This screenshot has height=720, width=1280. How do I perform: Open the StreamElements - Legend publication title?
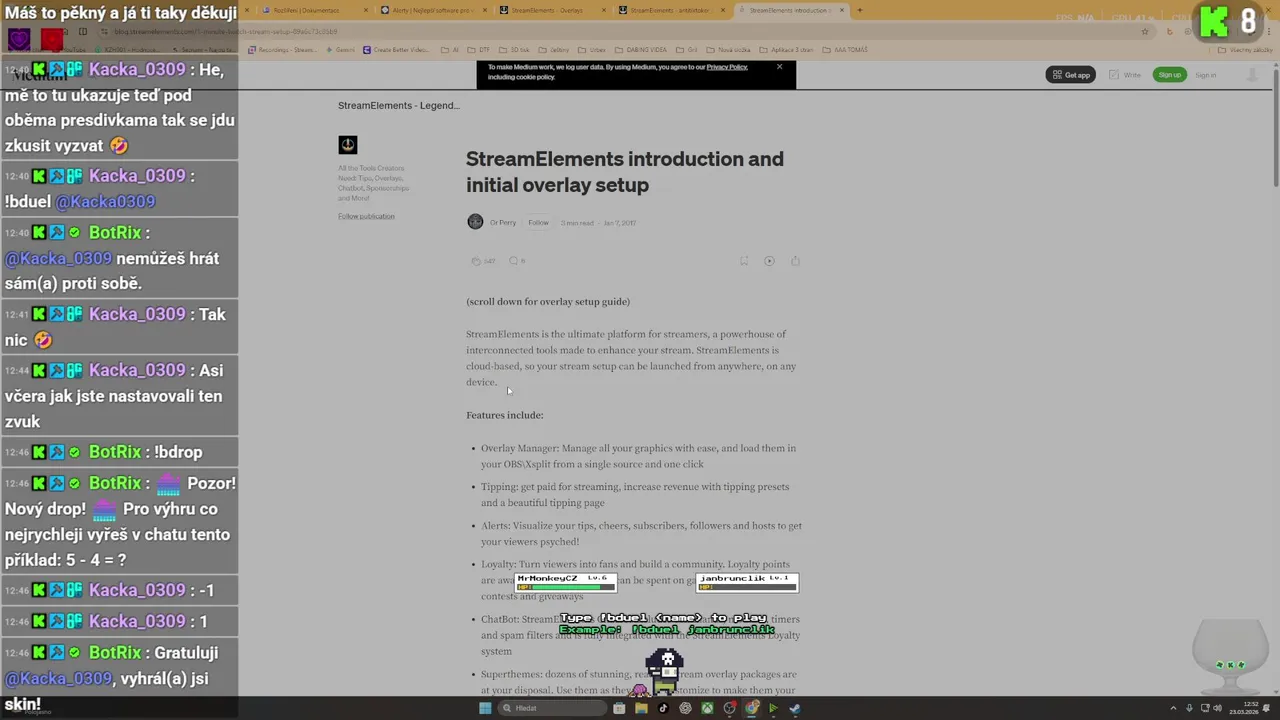point(398,105)
